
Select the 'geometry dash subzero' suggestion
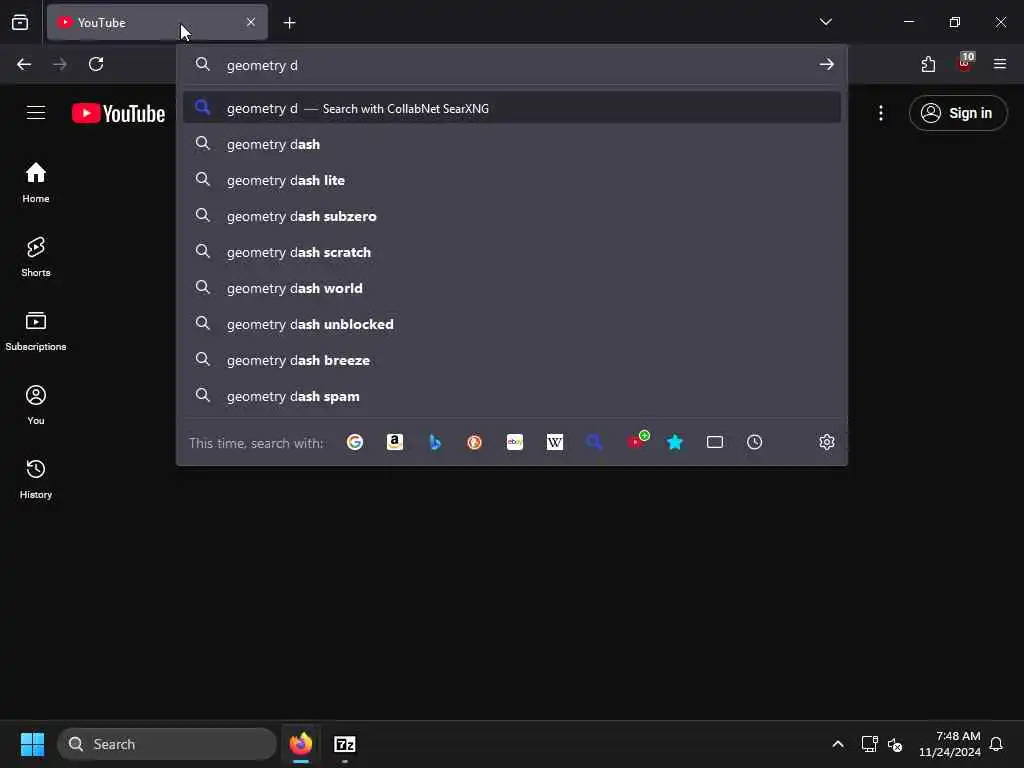tap(512, 216)
